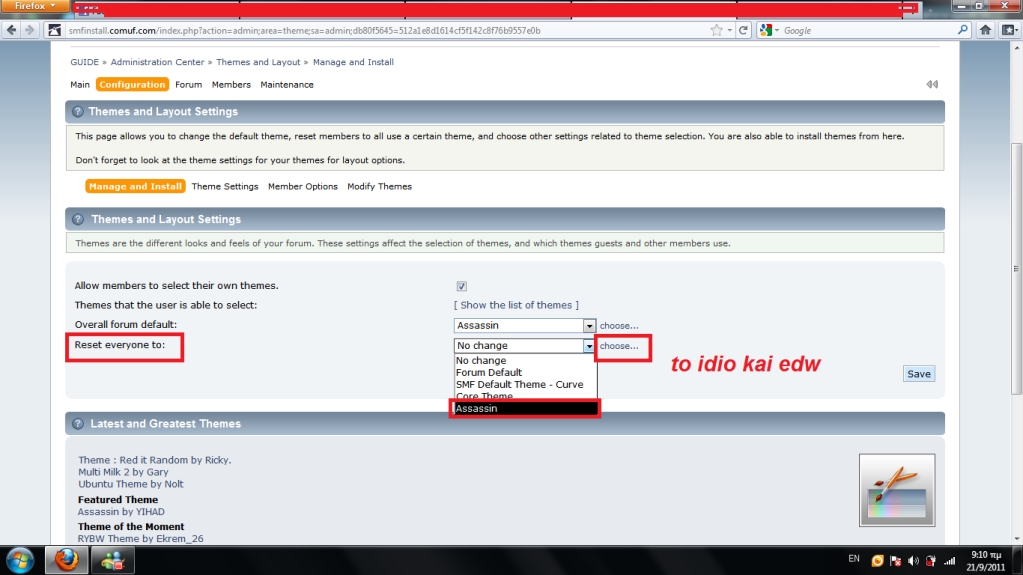Image resolution: width=1023 pixels, height=575 pixels.
Task: Switch to the Theme Settings tab
Action: point(225,186)
